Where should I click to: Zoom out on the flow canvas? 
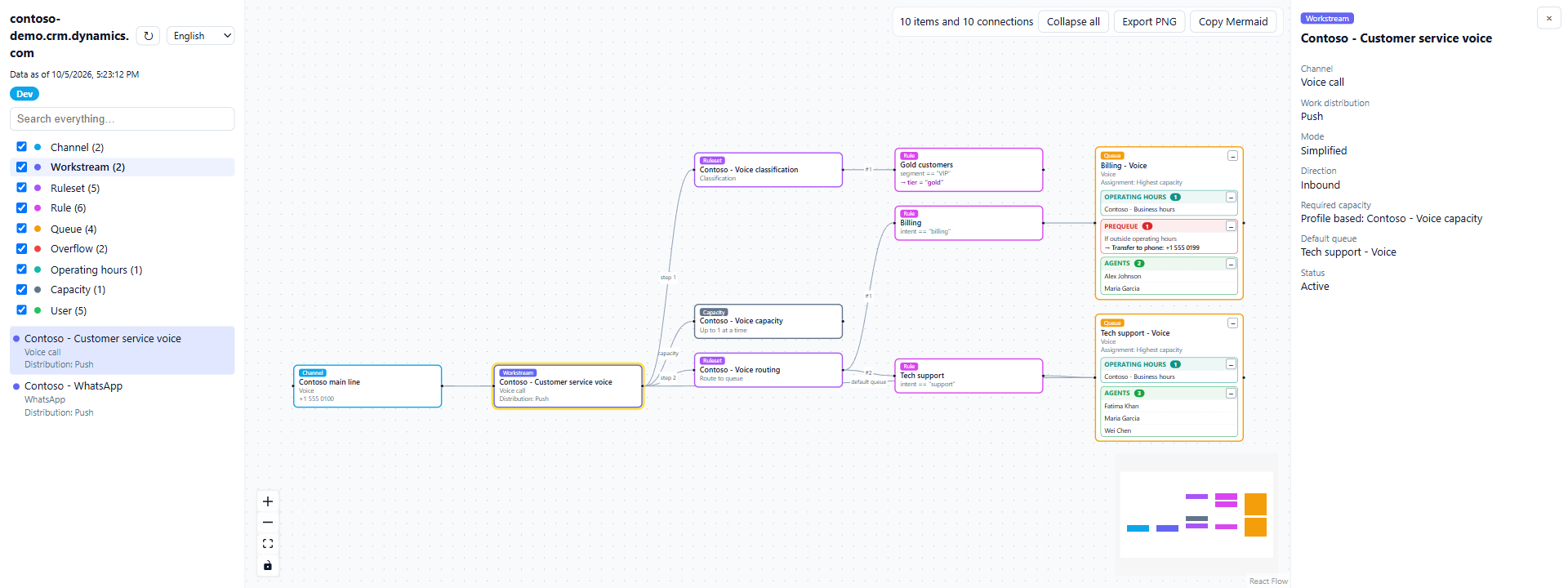[268, 523]
